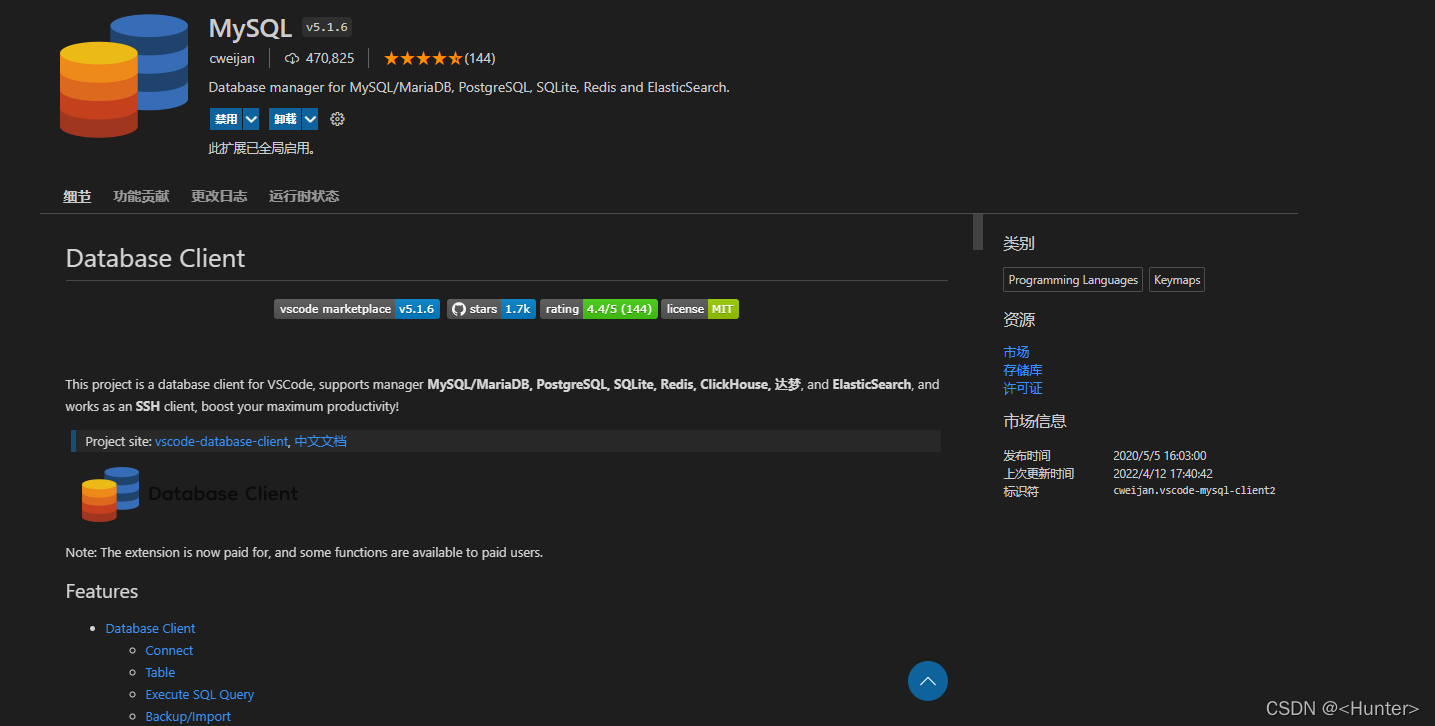Switch to the 细节 tab
This screenshot has height=726, width=1435.
tap(77, 196)
